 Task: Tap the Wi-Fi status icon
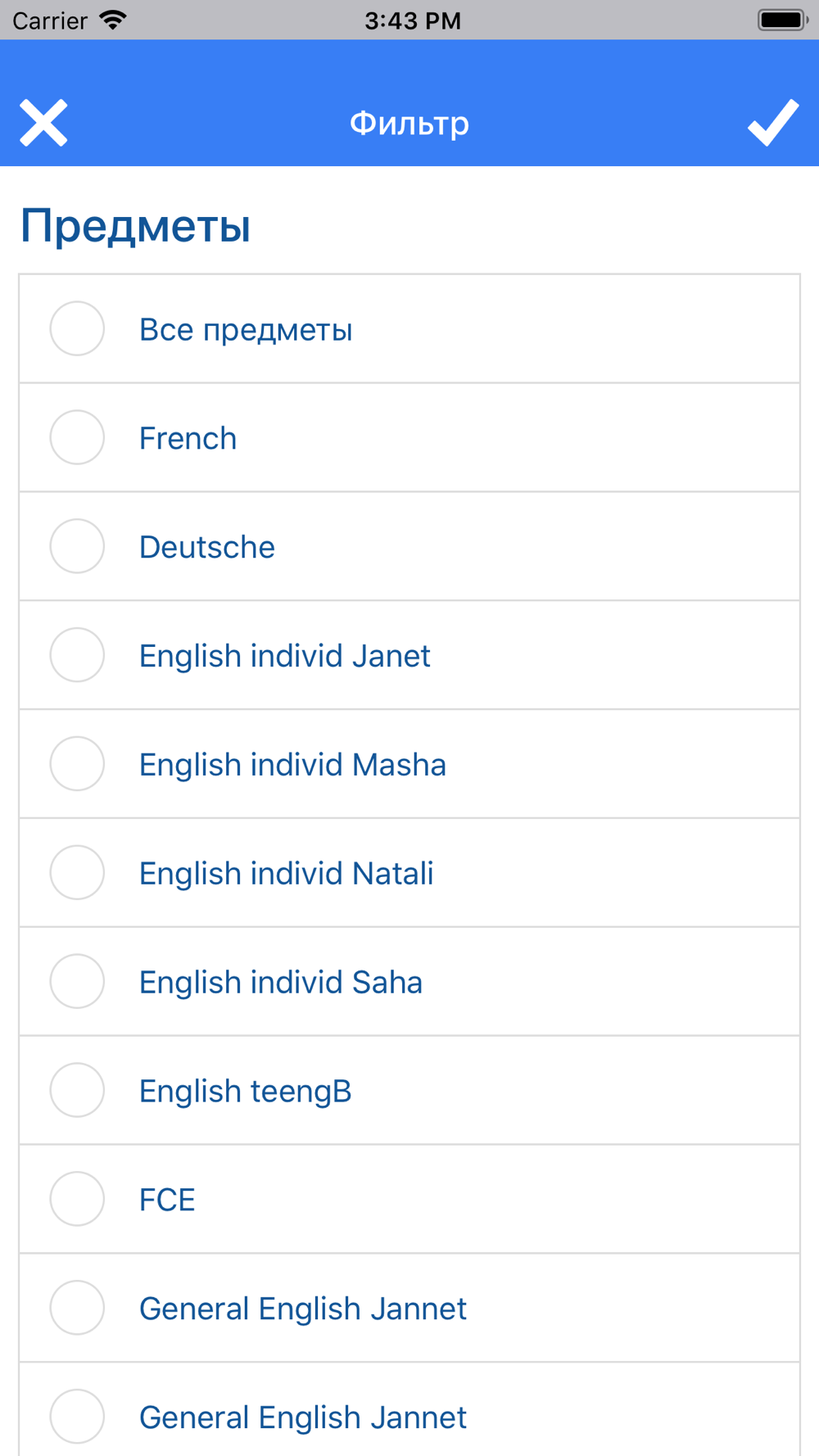pyautogui.click(x=113, y=20)
